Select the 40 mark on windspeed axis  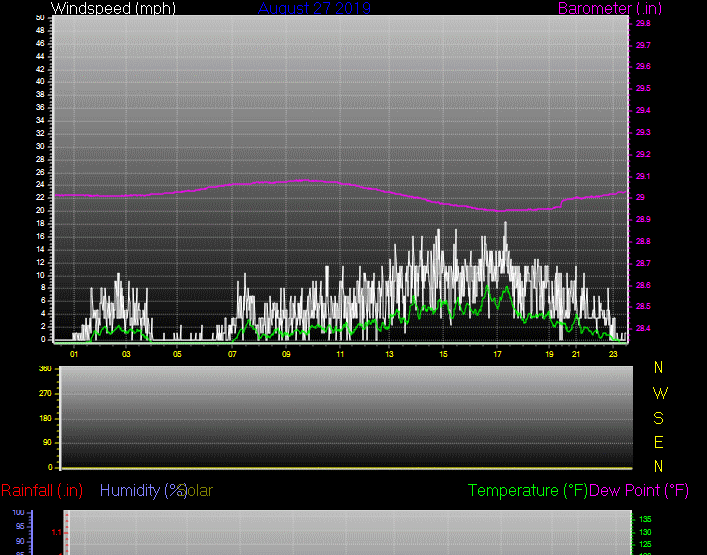click(x=40, y=82)
